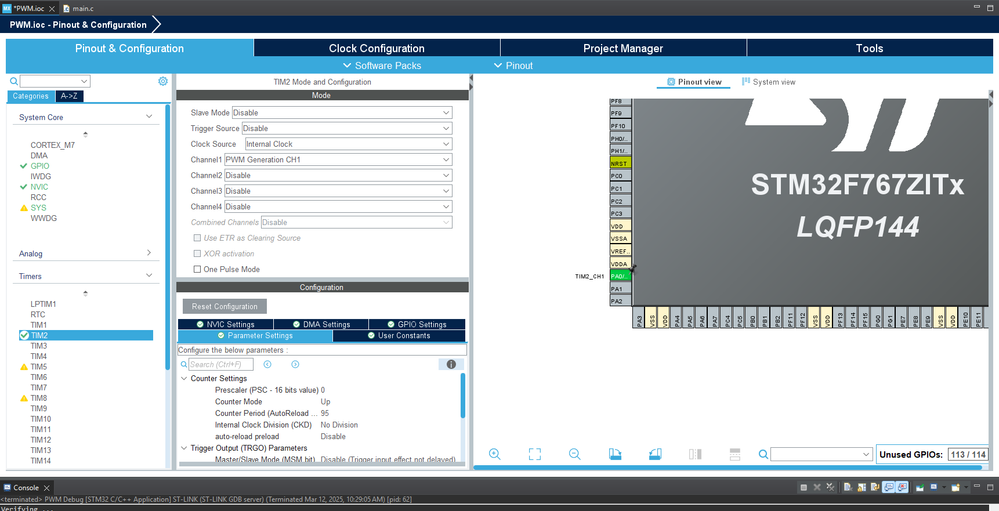Open the User Constants tab
The height and width of the screenshot is (511, 999).
399,336
